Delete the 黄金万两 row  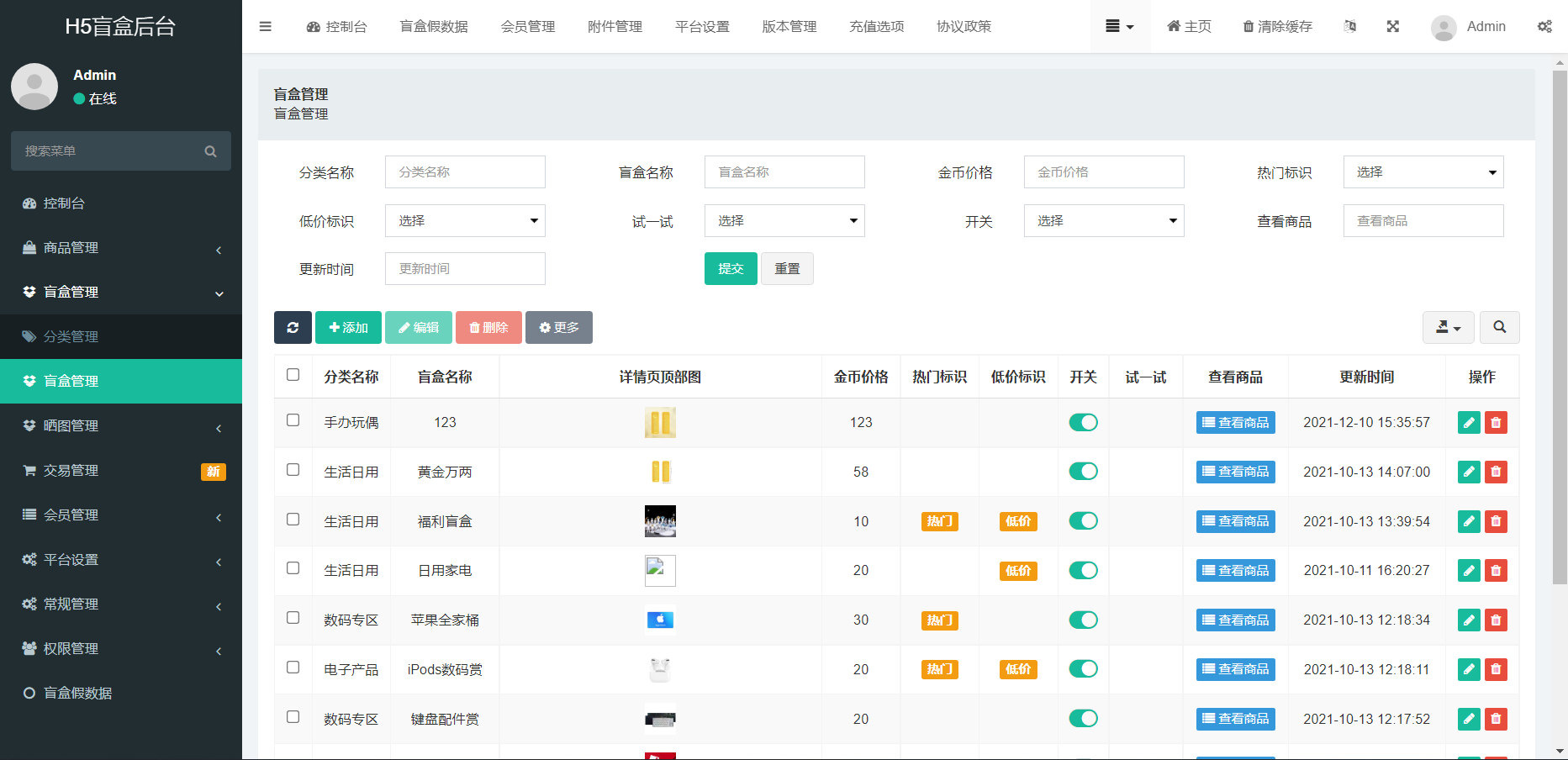[1496, 472]
